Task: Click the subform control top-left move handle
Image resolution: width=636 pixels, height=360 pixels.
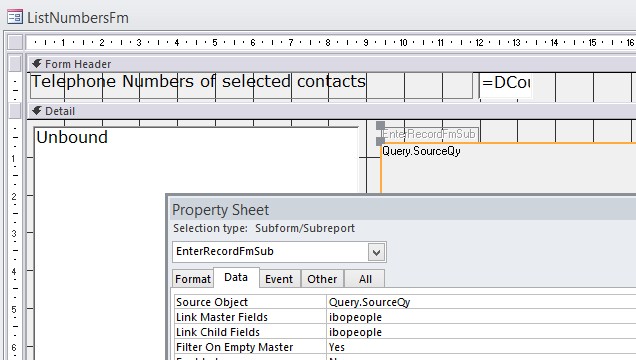Action: point(380,141)
